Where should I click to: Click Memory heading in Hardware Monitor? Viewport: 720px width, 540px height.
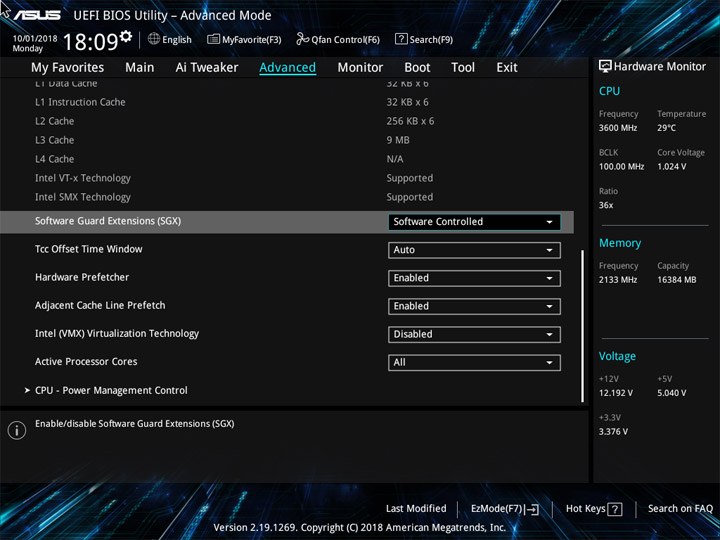tap(620, 243)
